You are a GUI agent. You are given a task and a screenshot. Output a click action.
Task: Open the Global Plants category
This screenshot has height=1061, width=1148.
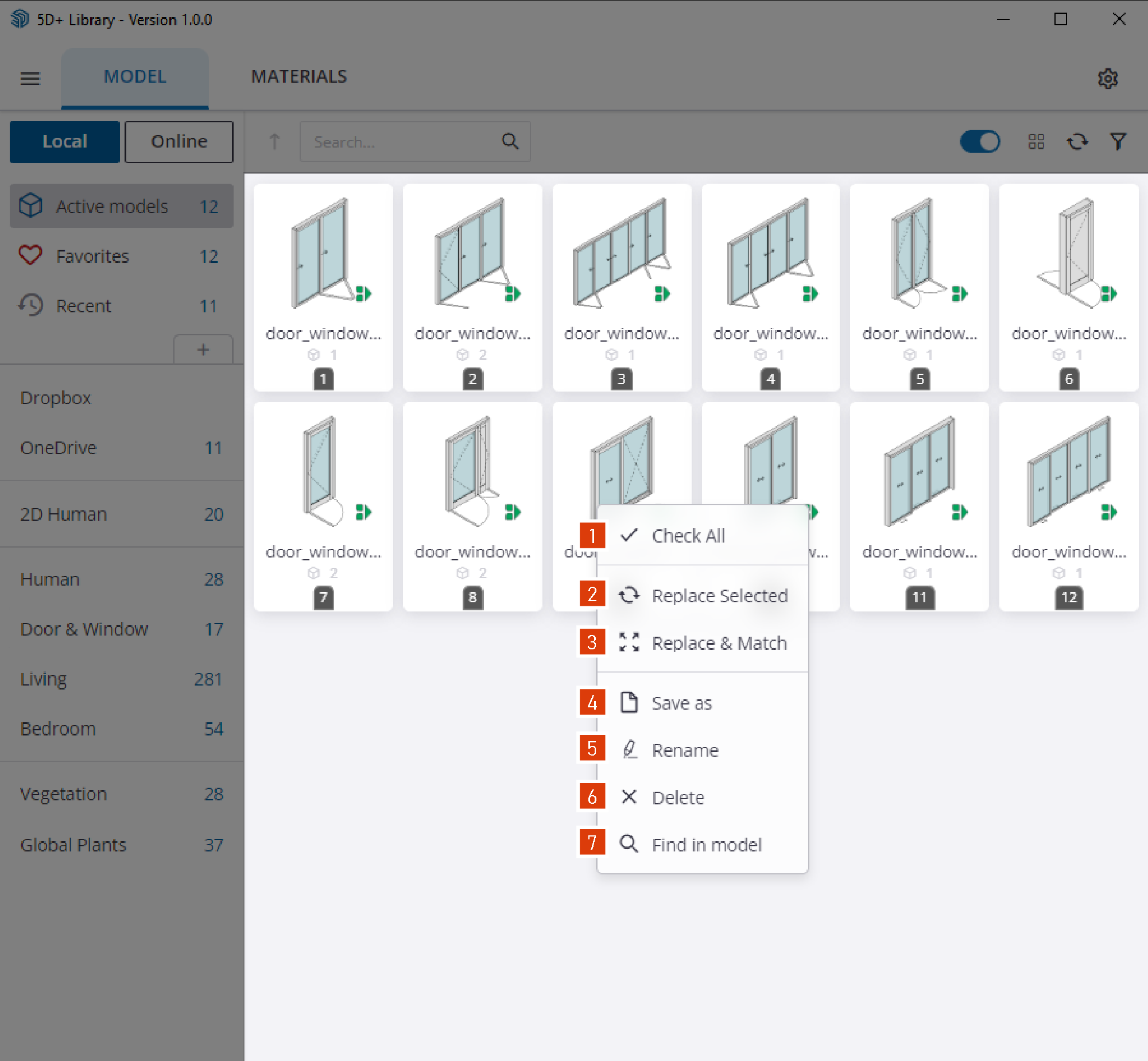pos(73,845)
